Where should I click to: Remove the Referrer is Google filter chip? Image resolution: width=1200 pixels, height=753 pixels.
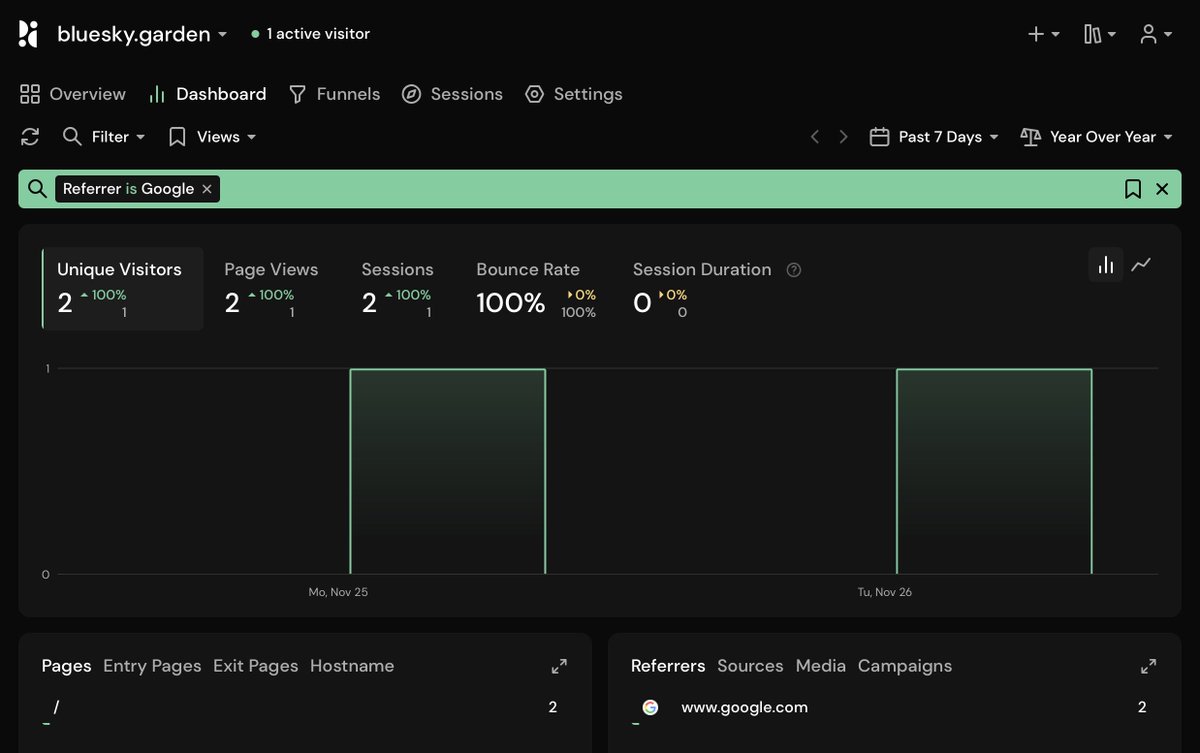[x=208, y=188]
